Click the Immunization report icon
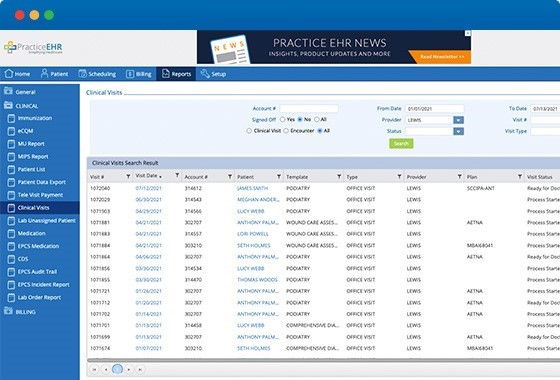 coord(11,118)
